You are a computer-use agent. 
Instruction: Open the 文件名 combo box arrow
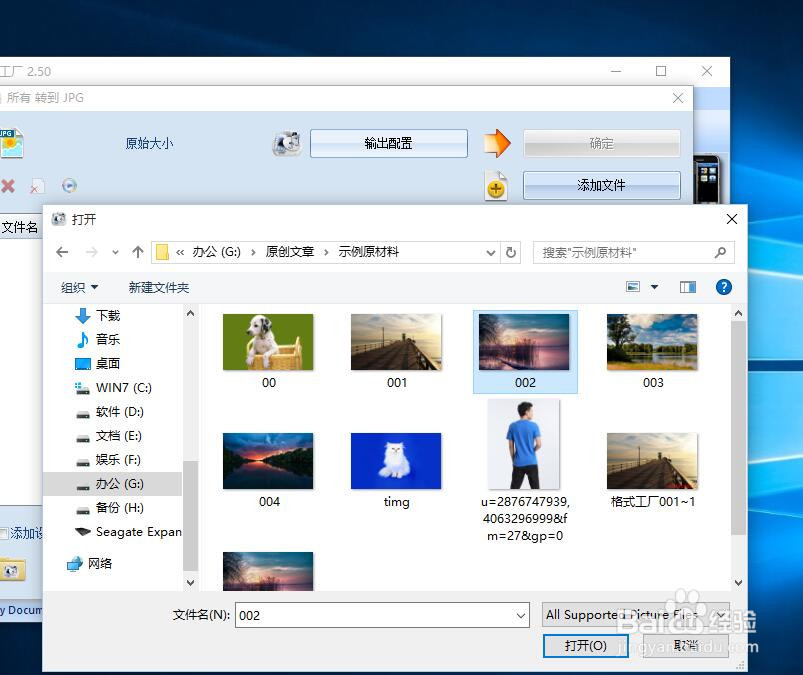click(521, 615)
